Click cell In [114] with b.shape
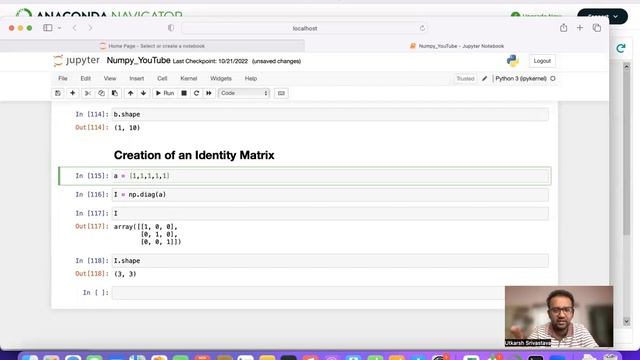 [330, 114]
